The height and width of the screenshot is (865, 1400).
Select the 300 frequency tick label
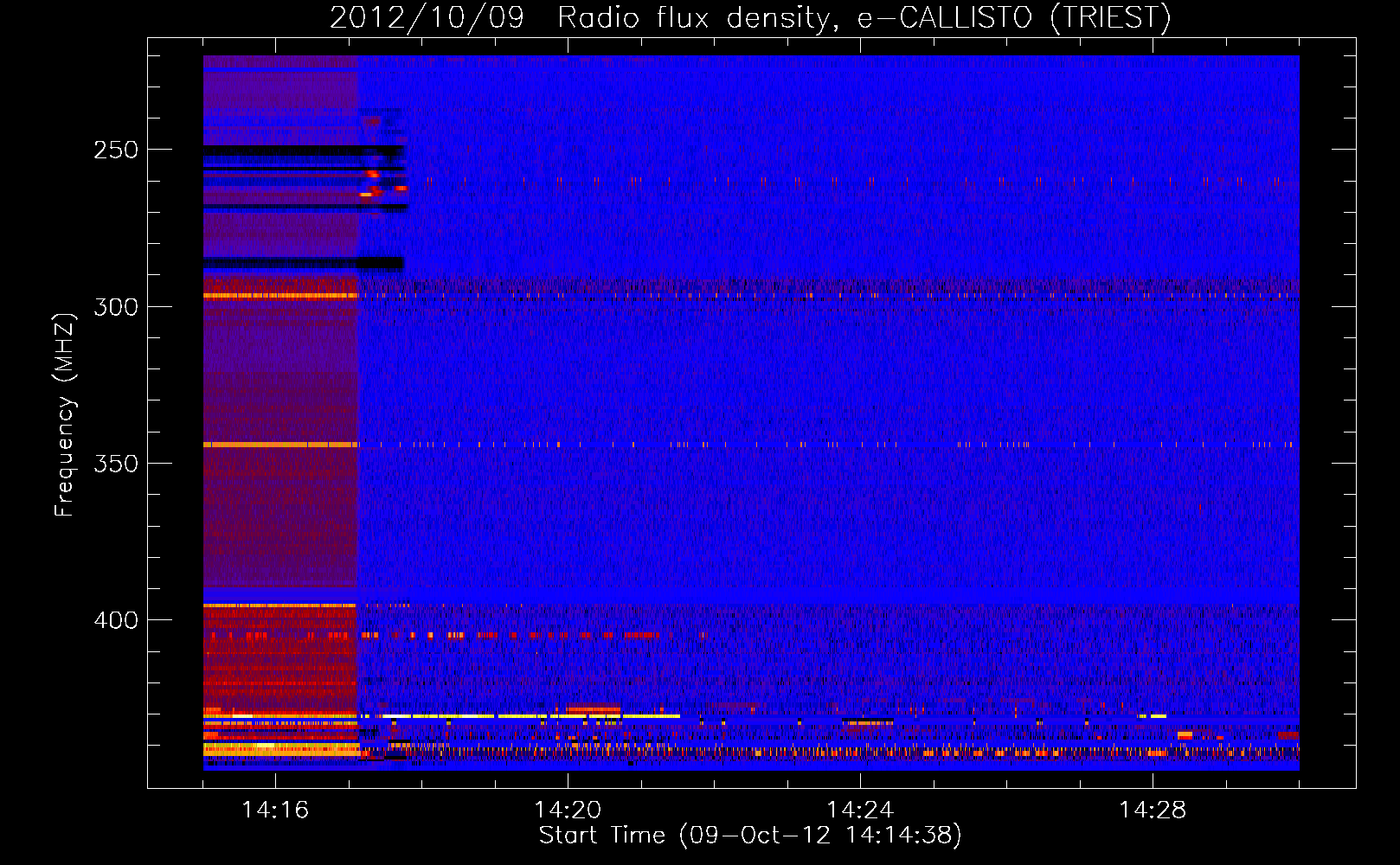coord(116,307)
